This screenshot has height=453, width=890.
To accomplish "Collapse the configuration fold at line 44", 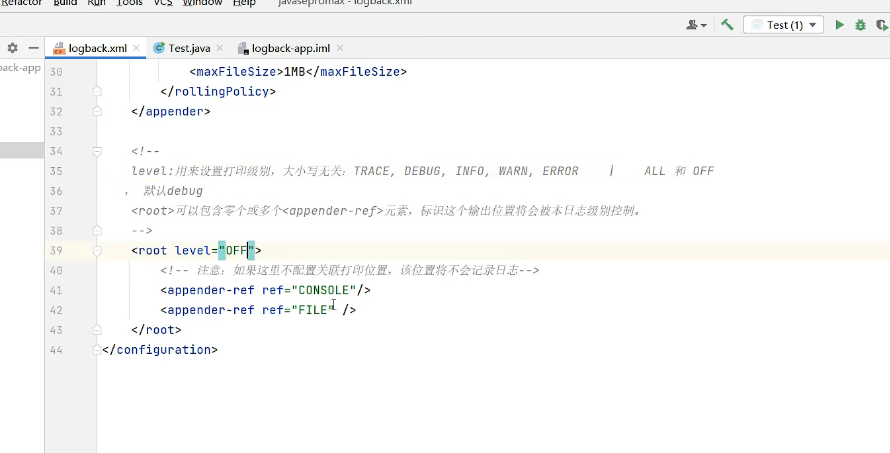I will click(97, 350).
